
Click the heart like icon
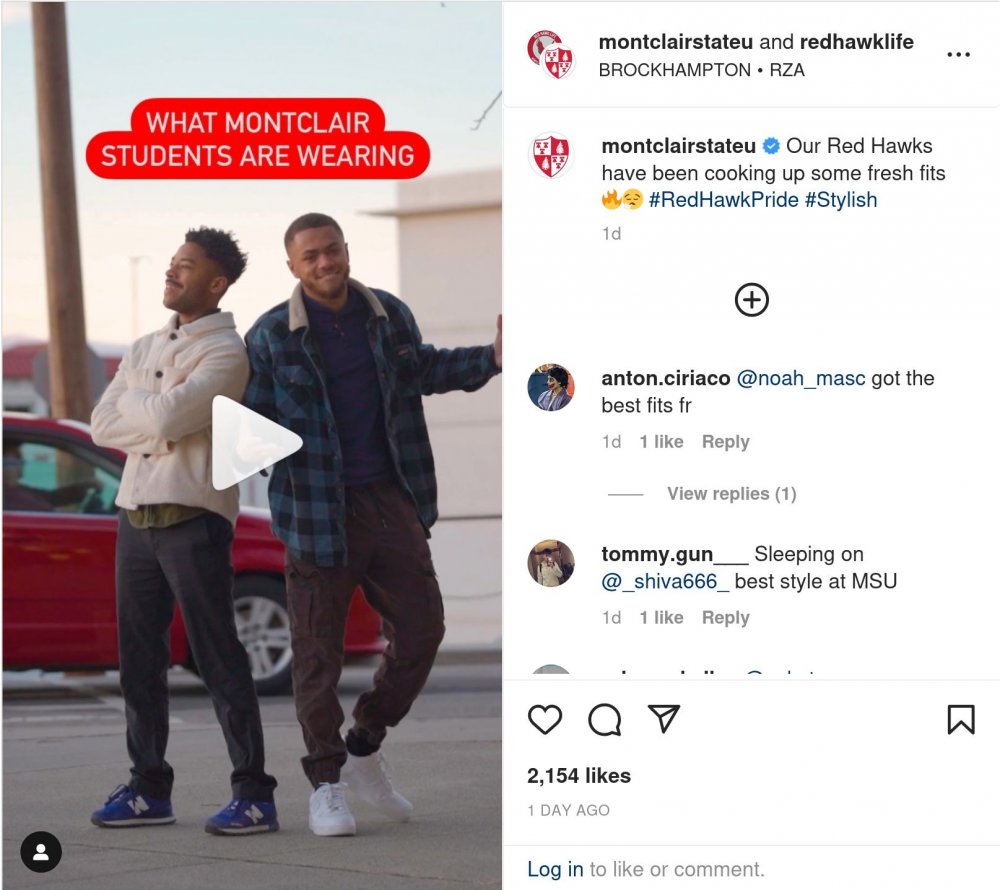pos(545,720)
